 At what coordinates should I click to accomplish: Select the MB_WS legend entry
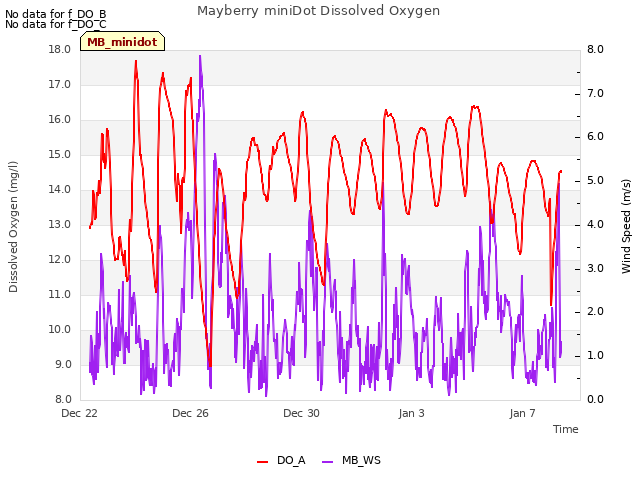[351, 461]
